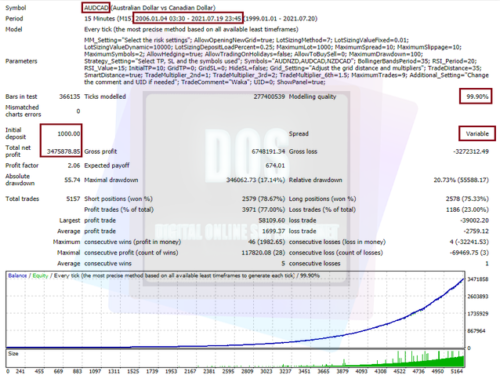This screenshot has height=379, width=500.
Task: Click the Symbol label
Action: [16, 8]
